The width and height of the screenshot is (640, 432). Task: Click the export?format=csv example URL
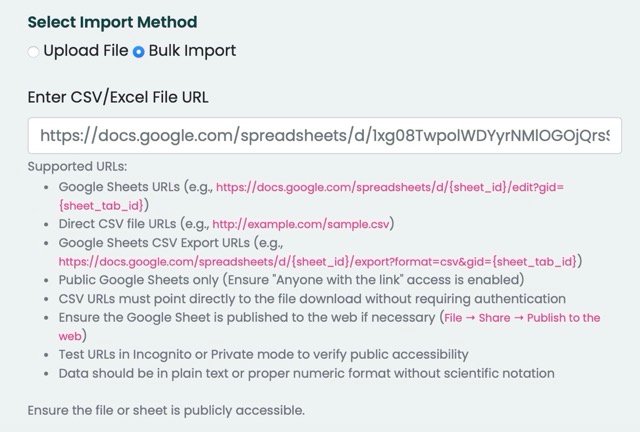320,261
